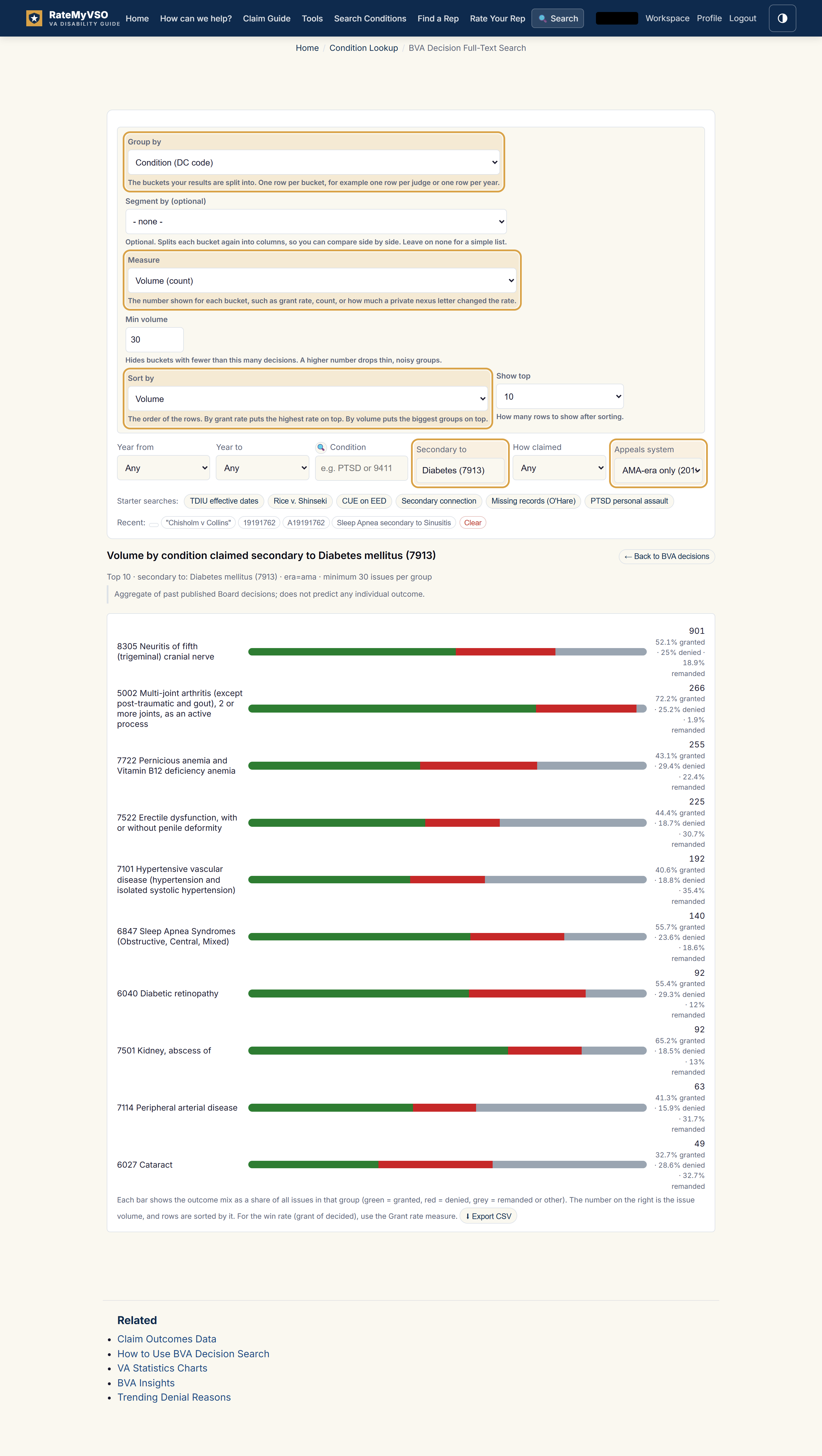Viewport: 822px width, 1456px height.
Task: Open the Profile link
Action: [x=709, y=18]
